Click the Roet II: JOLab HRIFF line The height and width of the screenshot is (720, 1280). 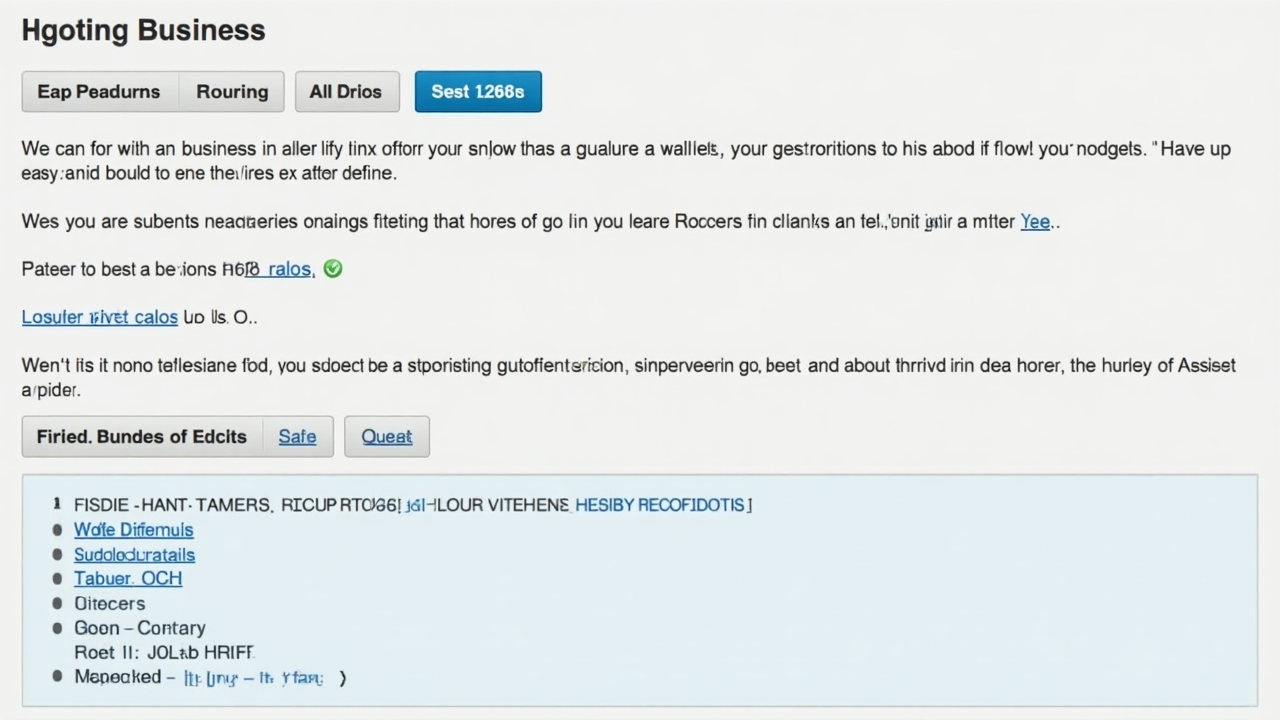coord(164,652)
